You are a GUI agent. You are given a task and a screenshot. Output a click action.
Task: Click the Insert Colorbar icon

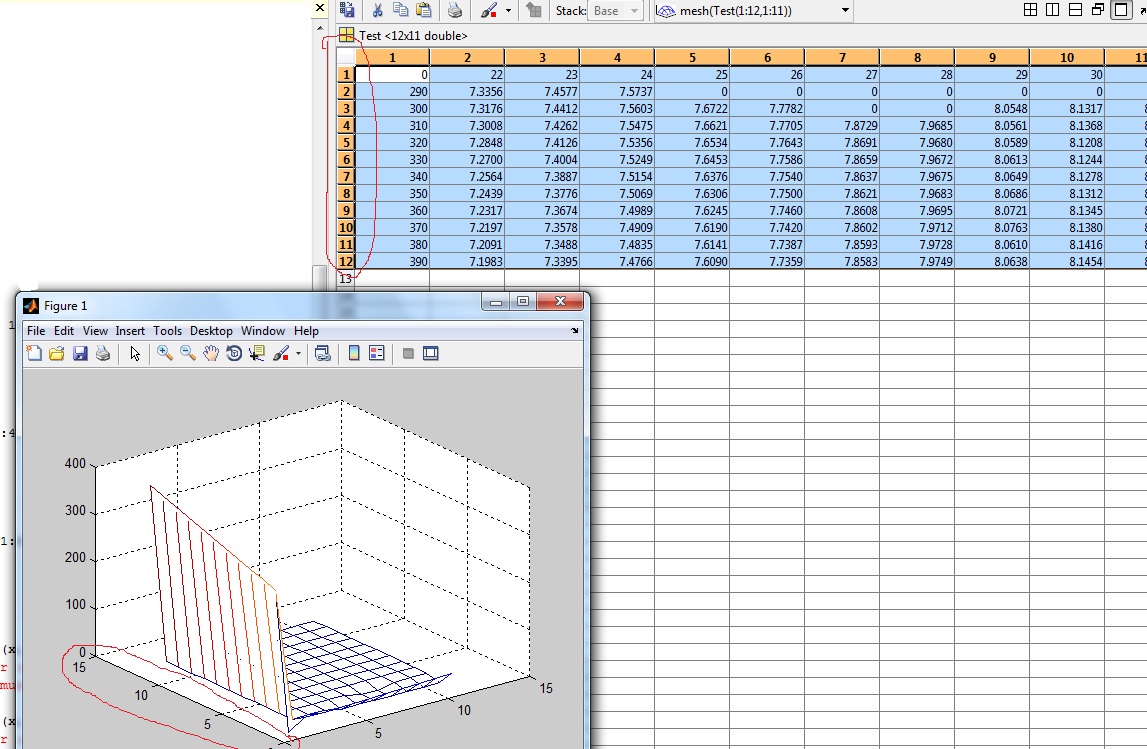point(354,353)
